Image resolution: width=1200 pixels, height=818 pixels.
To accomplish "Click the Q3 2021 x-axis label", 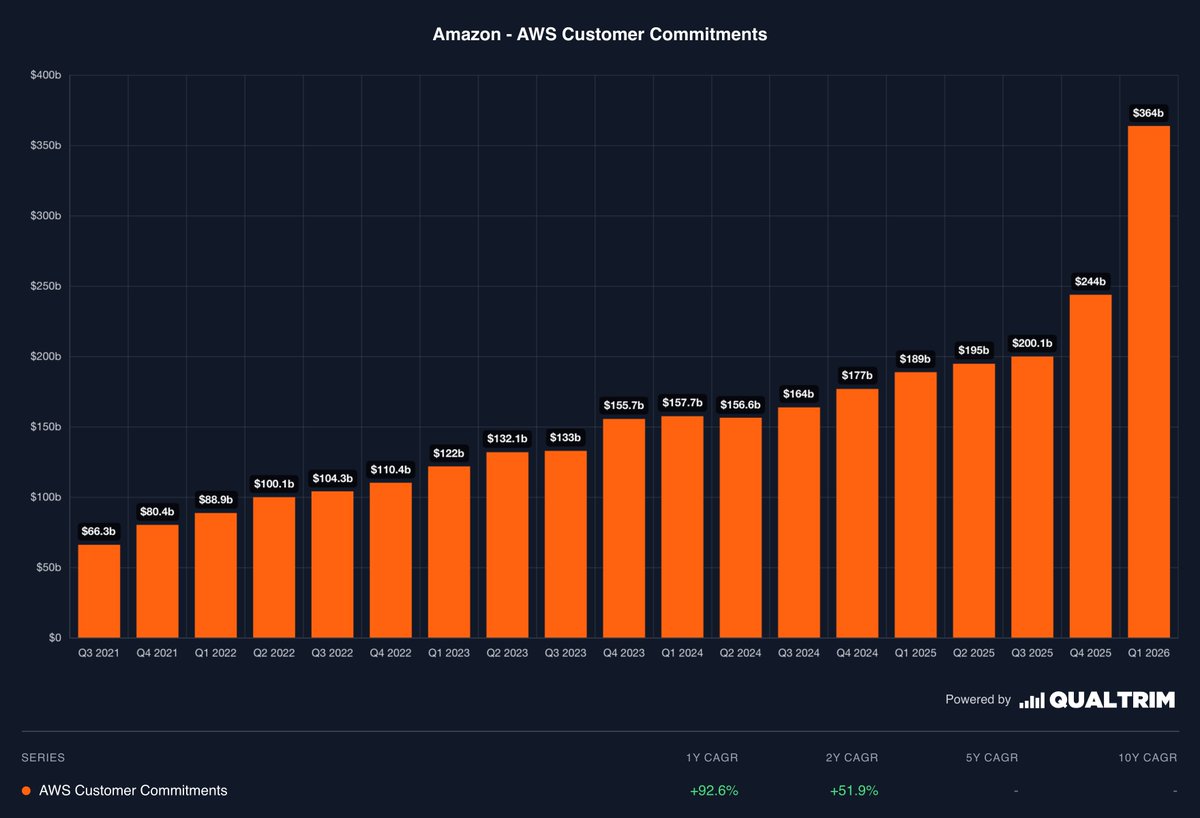I will coord(99,652).
